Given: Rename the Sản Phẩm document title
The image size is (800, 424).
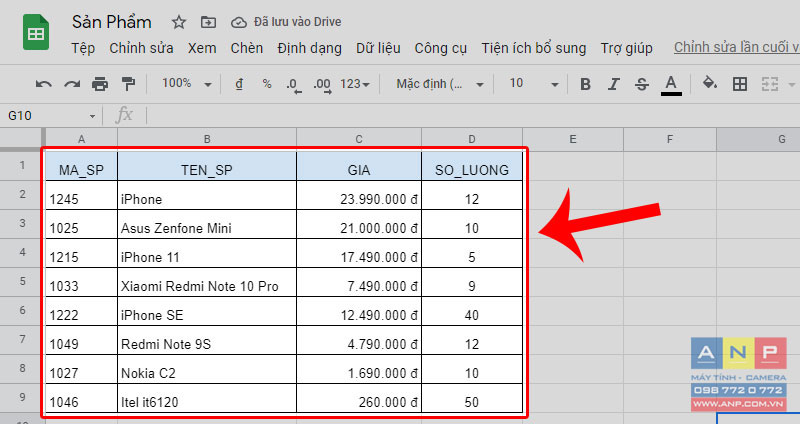Looking at the screenshot, I should tap(112, 22).
